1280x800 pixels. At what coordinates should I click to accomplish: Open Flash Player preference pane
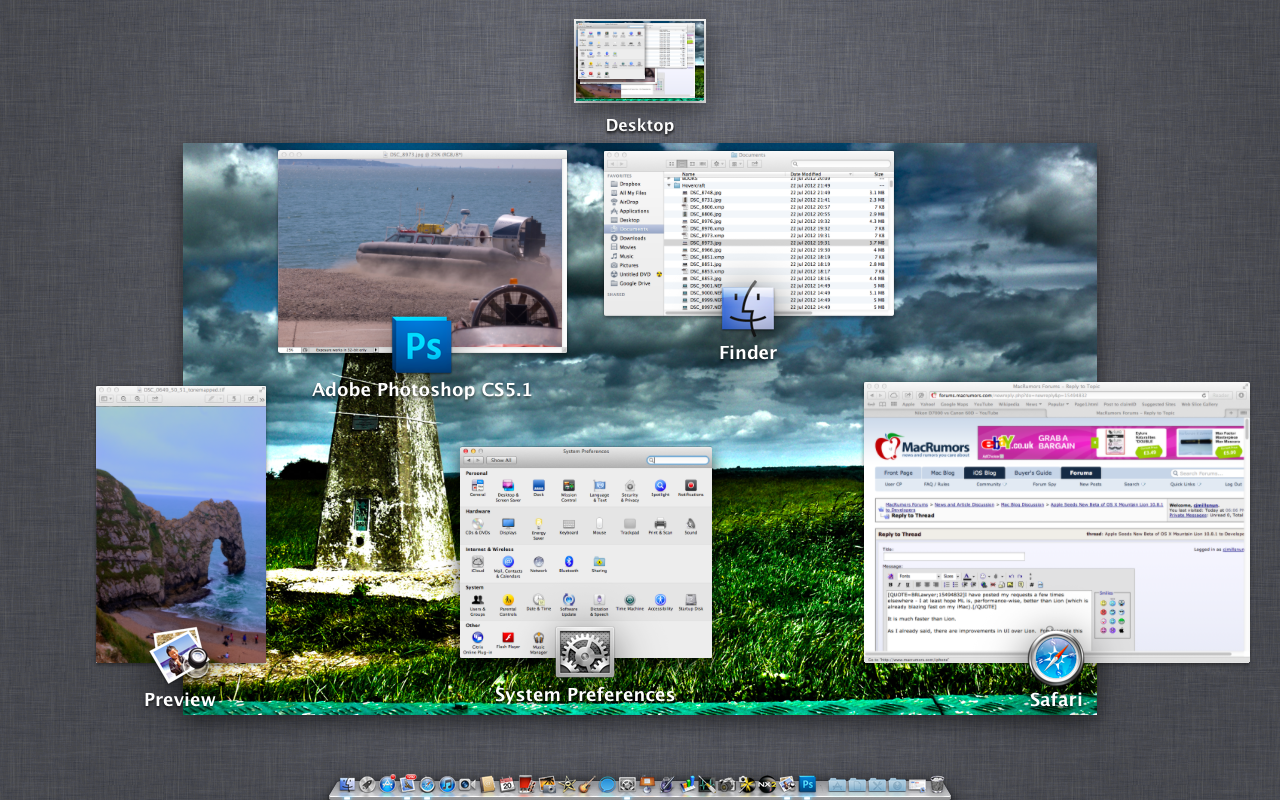[x=508, y=640]
